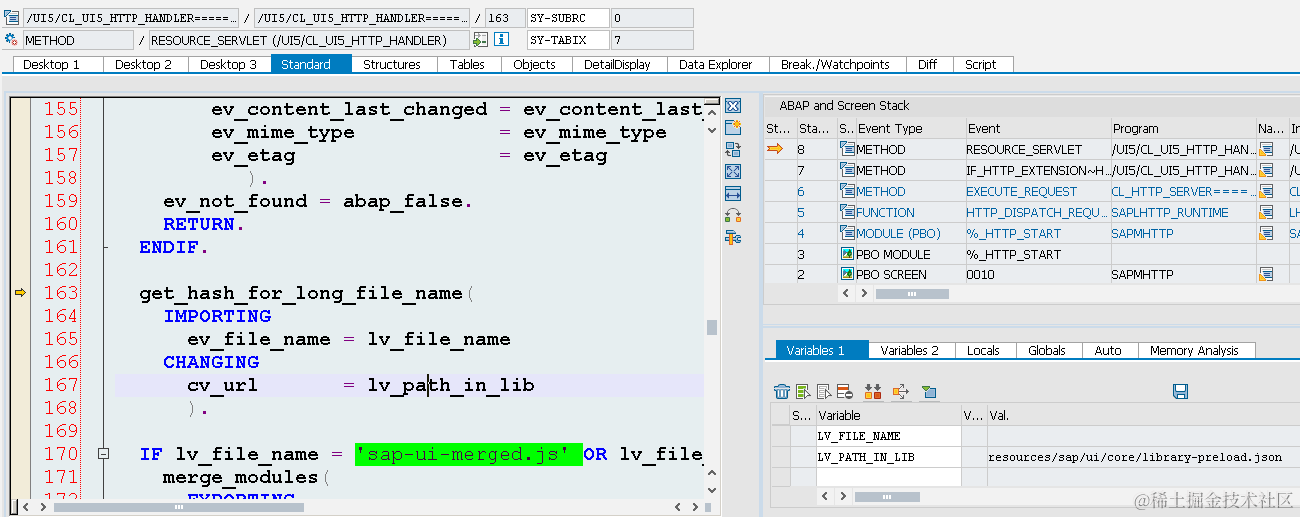This screenshot has width=1300, height=517.
Task: Click the navigation icon in RESOURCE_SERVLET stack row
Action: pos(1266,149)
